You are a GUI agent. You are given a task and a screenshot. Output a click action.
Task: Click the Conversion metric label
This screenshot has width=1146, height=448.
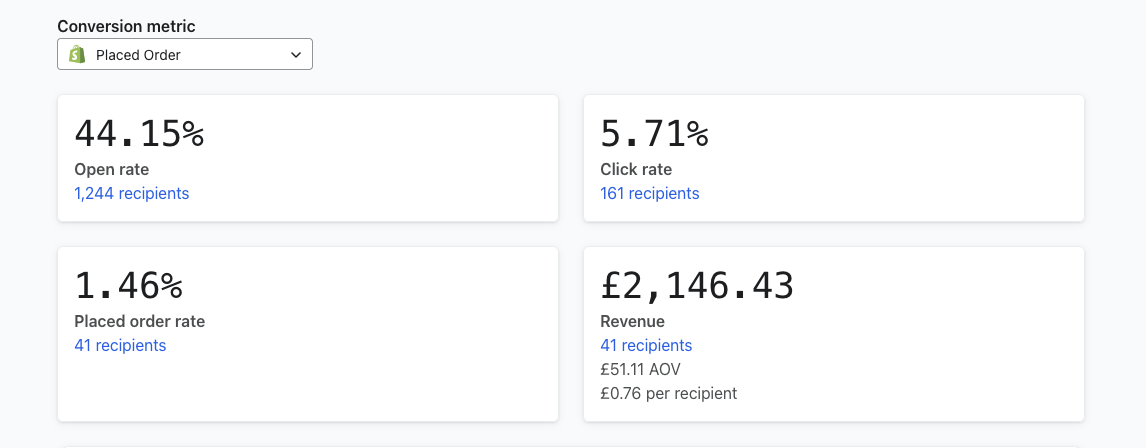pyautogui.click(x=126, y=26)
